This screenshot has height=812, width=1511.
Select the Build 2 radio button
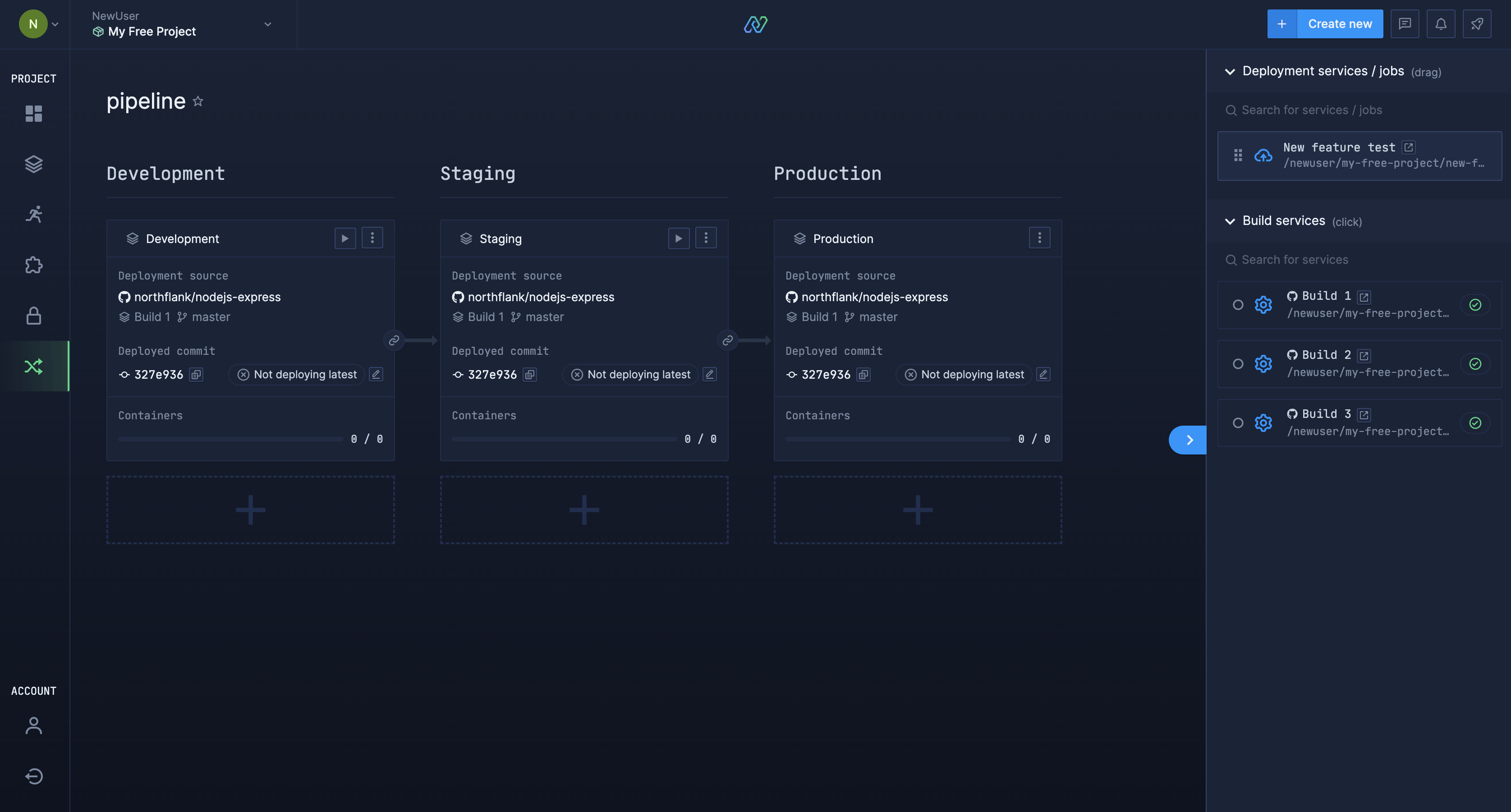[1238, 364]
